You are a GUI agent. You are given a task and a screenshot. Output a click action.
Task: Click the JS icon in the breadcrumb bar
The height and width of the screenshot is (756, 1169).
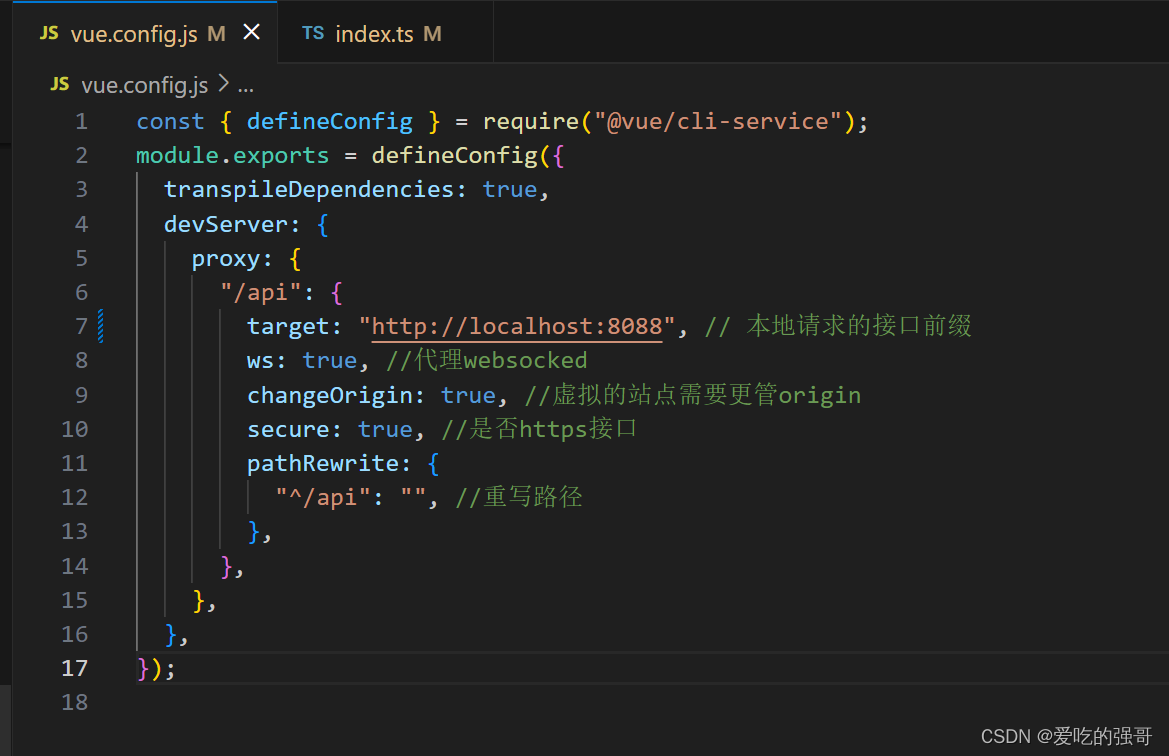60,84
